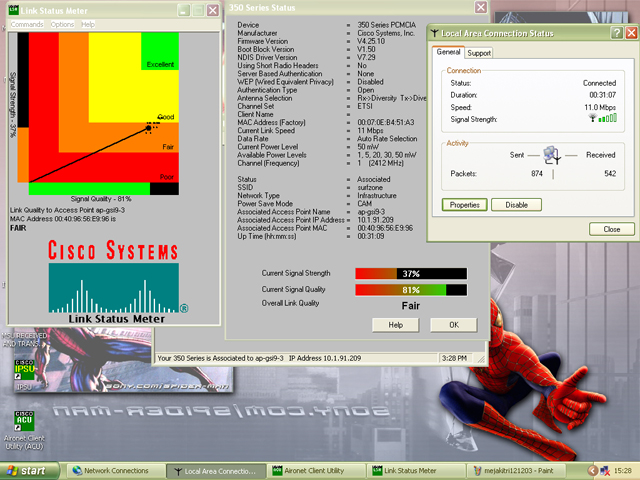Click the network computers activity icon

[x=551, y=154]
